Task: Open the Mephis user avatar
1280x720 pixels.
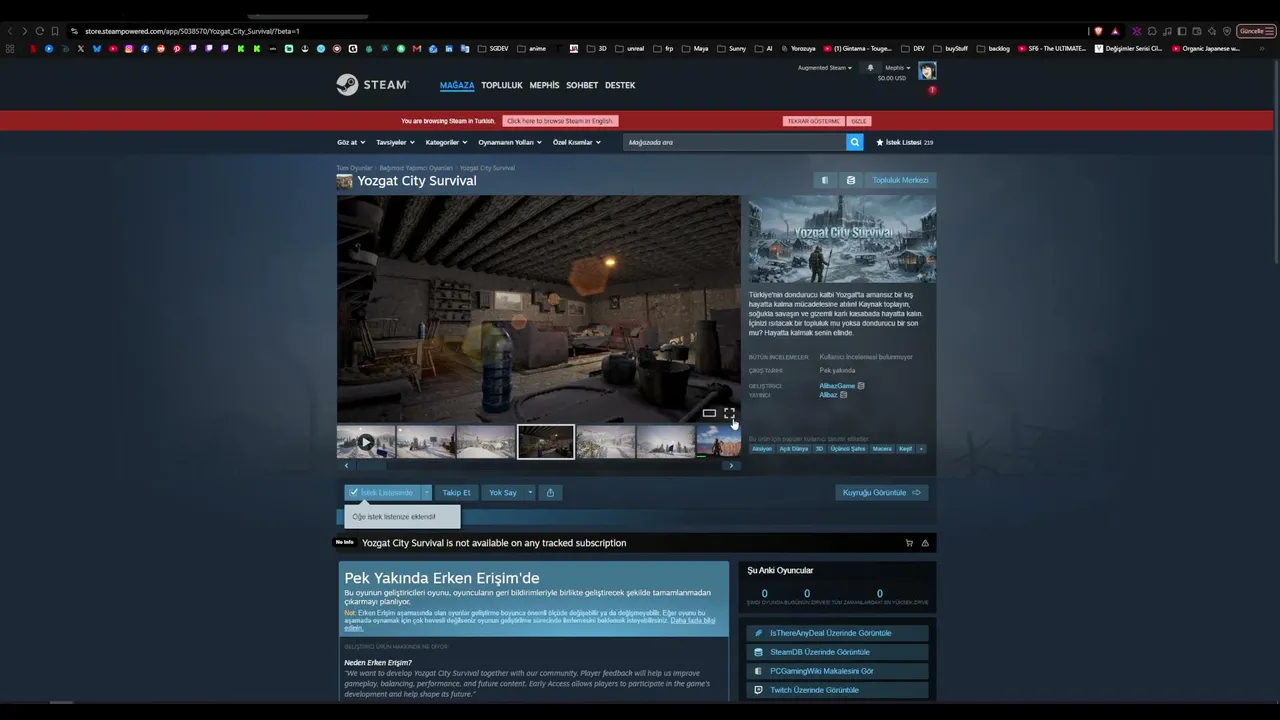Action: (x=927, y=71)
